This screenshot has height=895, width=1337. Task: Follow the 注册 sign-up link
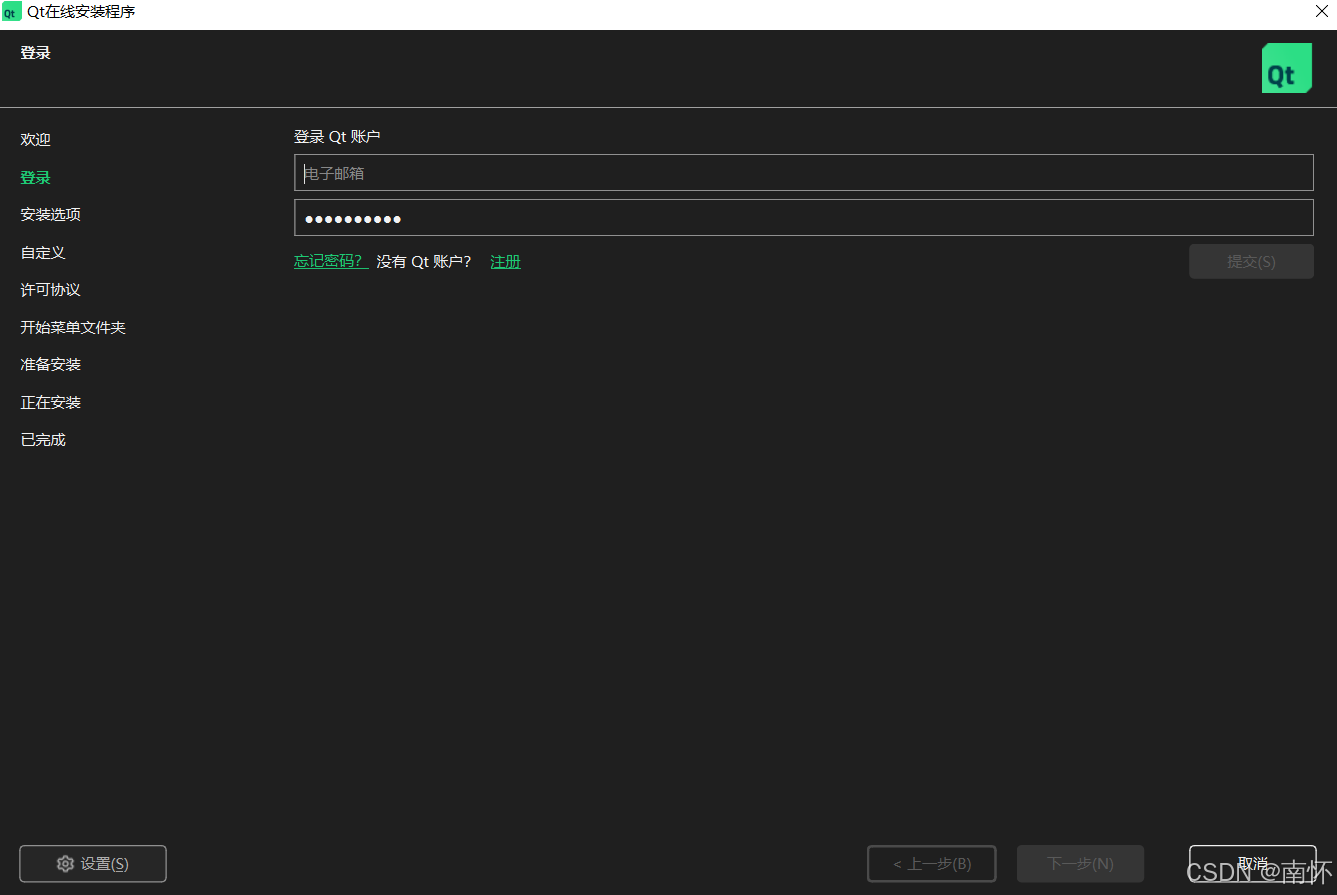pos(505,262)
